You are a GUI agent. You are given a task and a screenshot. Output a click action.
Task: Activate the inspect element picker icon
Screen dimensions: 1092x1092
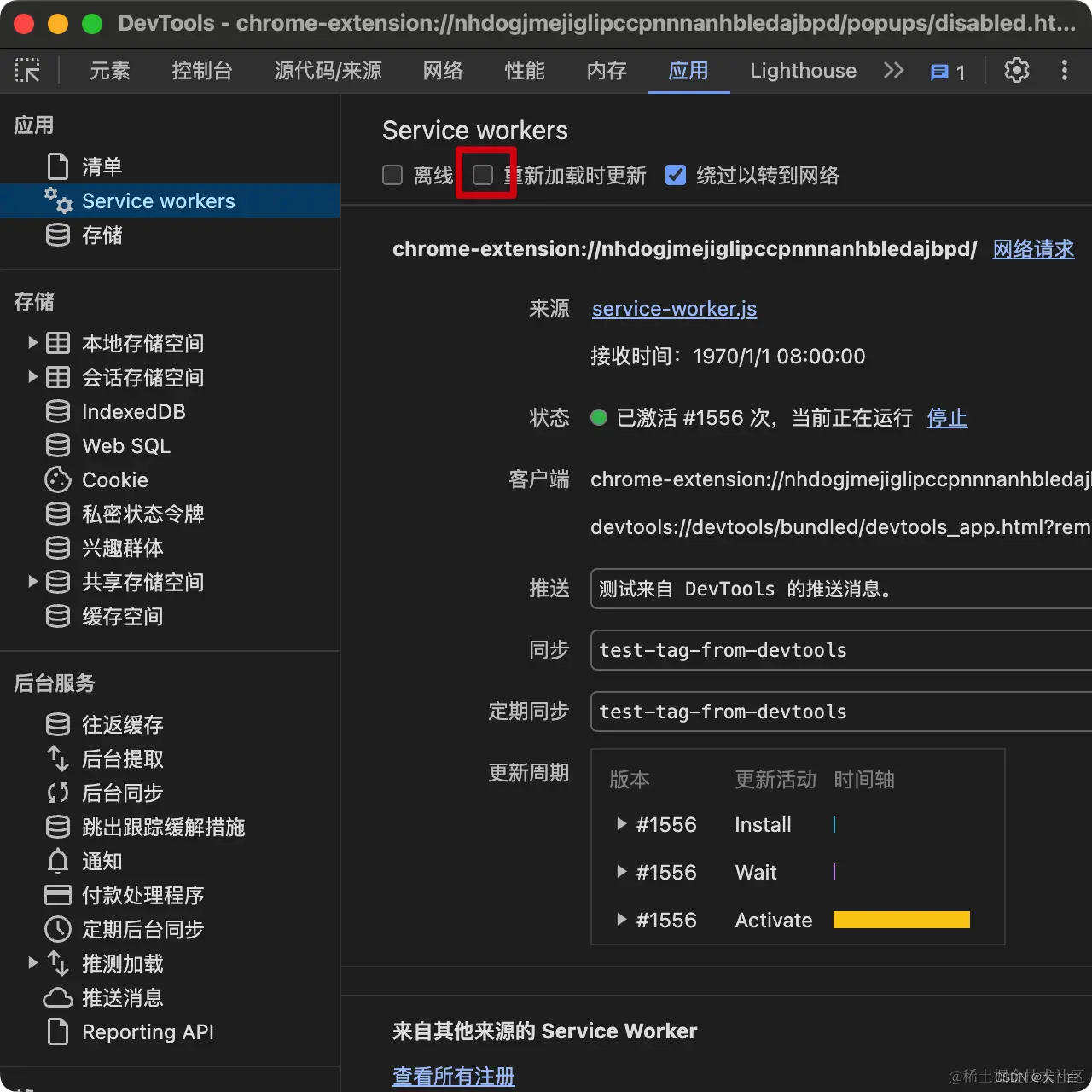pos(27,71)
